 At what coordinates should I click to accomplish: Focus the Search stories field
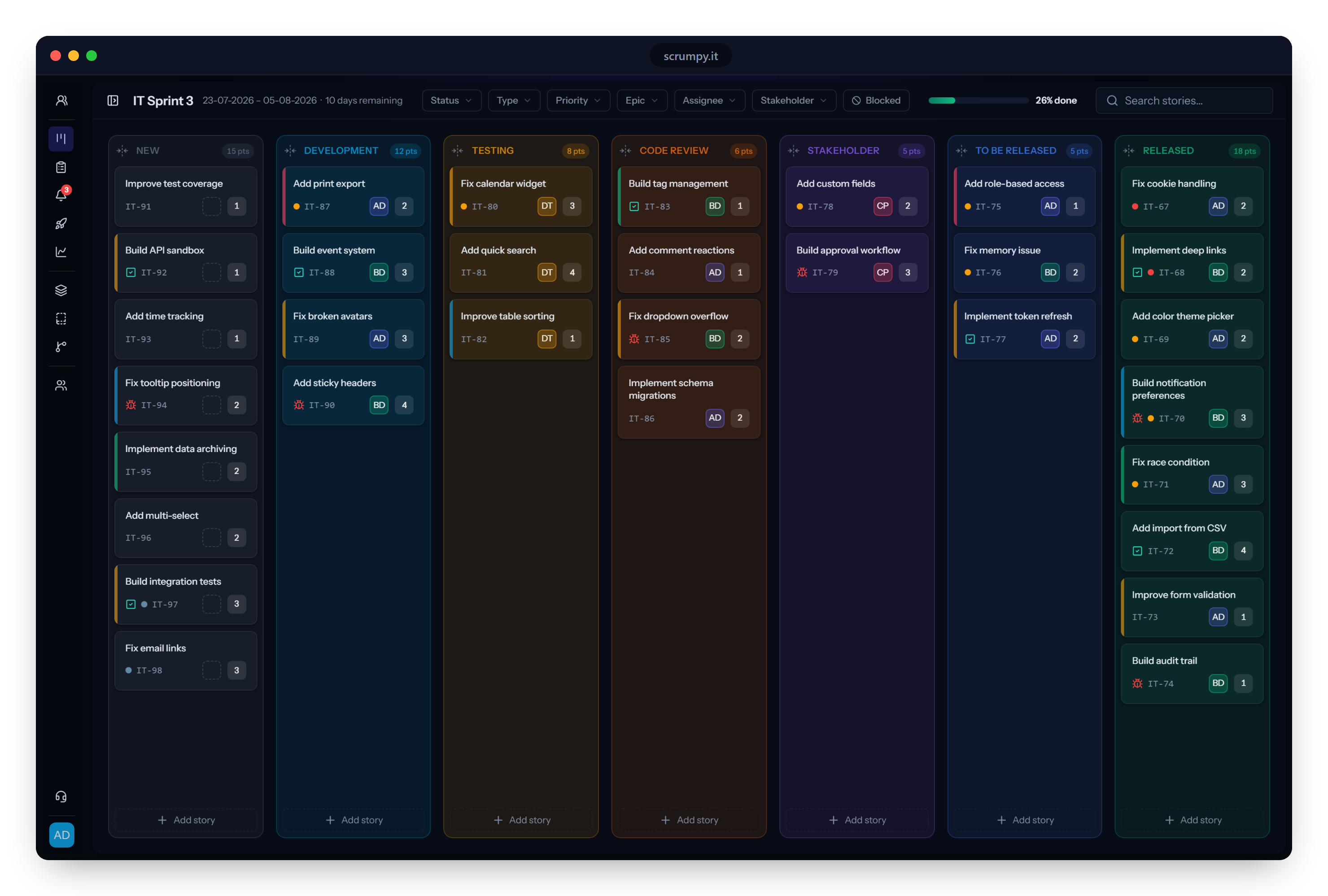point(1184,100)
